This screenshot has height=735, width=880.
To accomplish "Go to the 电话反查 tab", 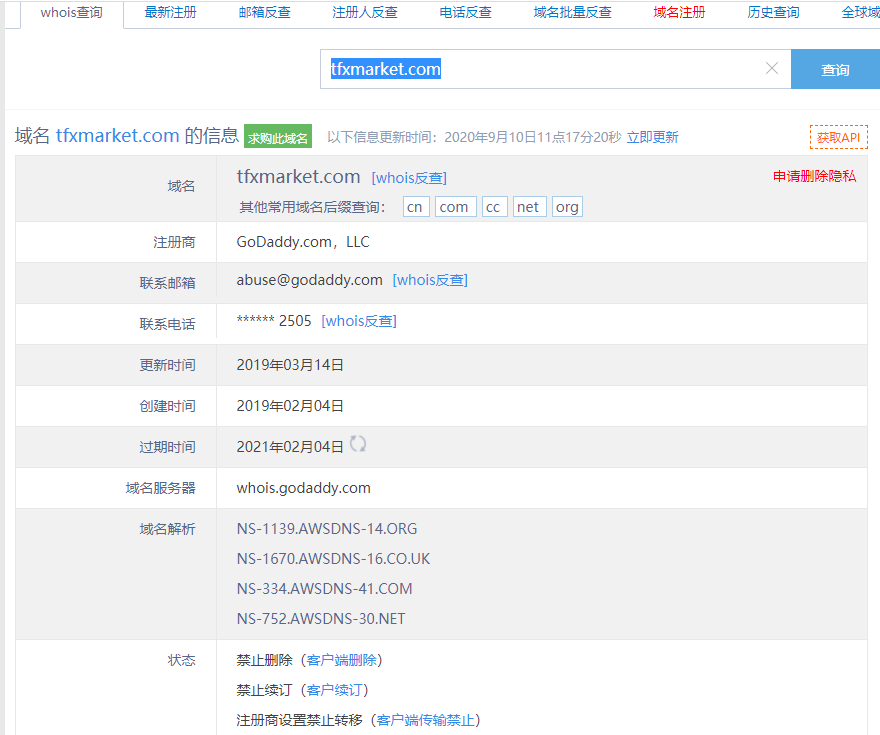I will point(466,13).
